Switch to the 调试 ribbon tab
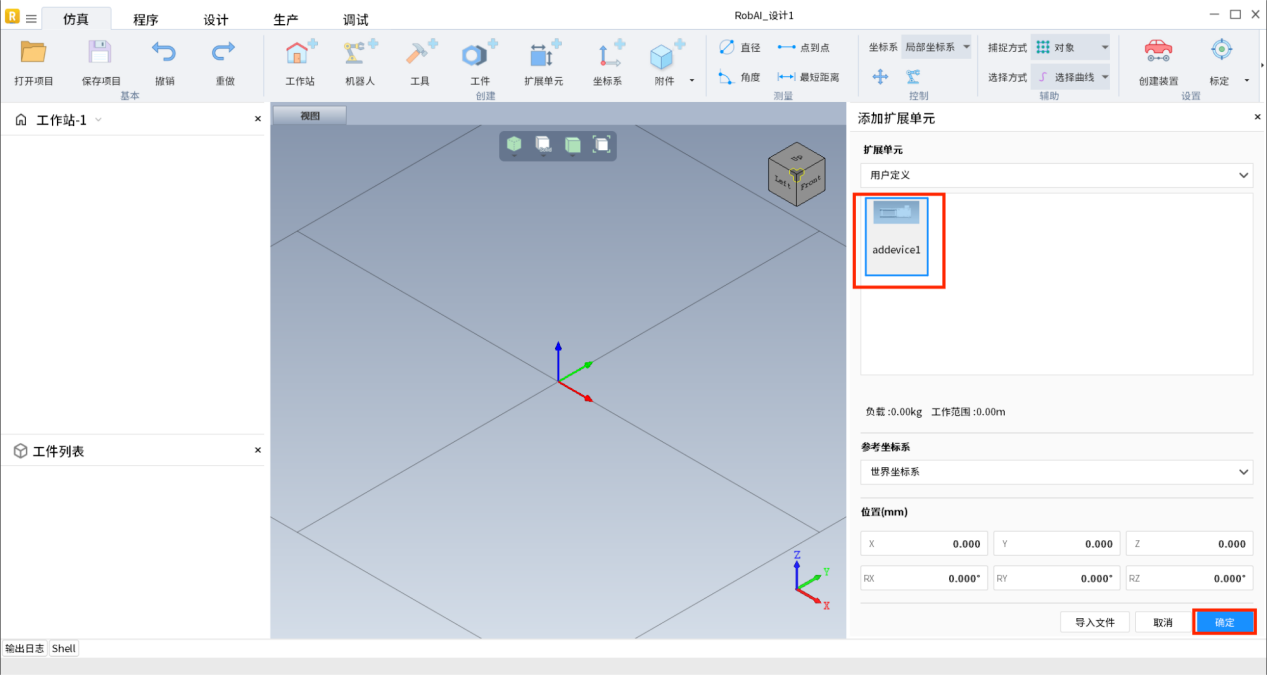1267x675 pixels. 355,20
